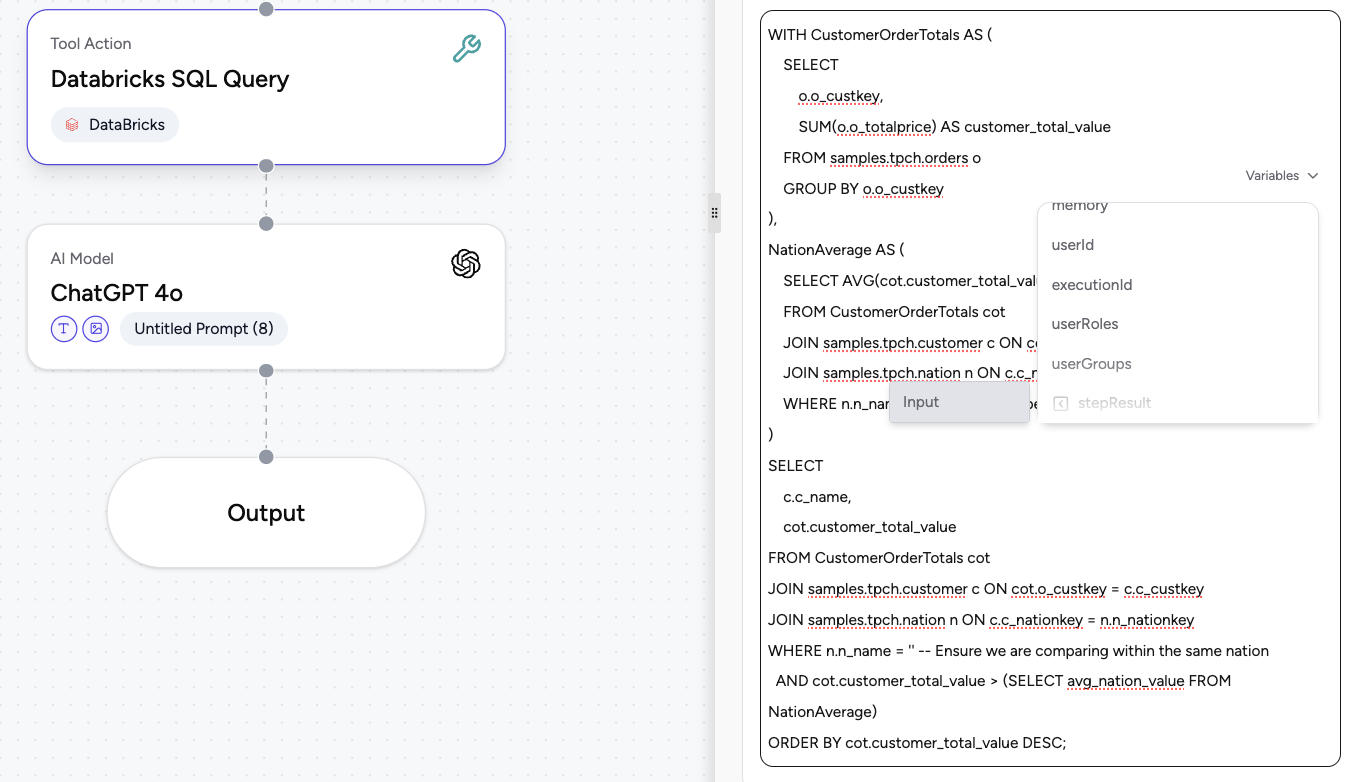
Task: Select the Output node
Action: click(x=266, y=513)
